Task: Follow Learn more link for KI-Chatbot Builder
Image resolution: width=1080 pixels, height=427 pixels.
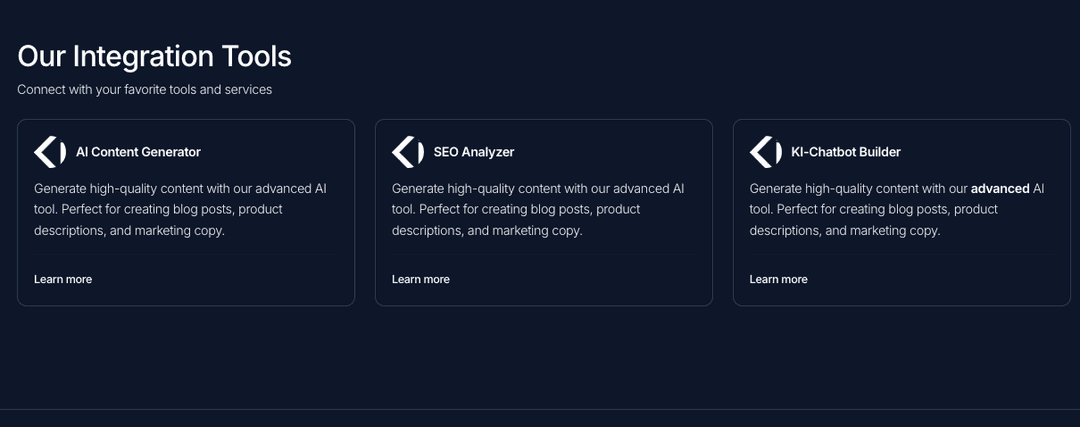Action: (x=778, y=279)
